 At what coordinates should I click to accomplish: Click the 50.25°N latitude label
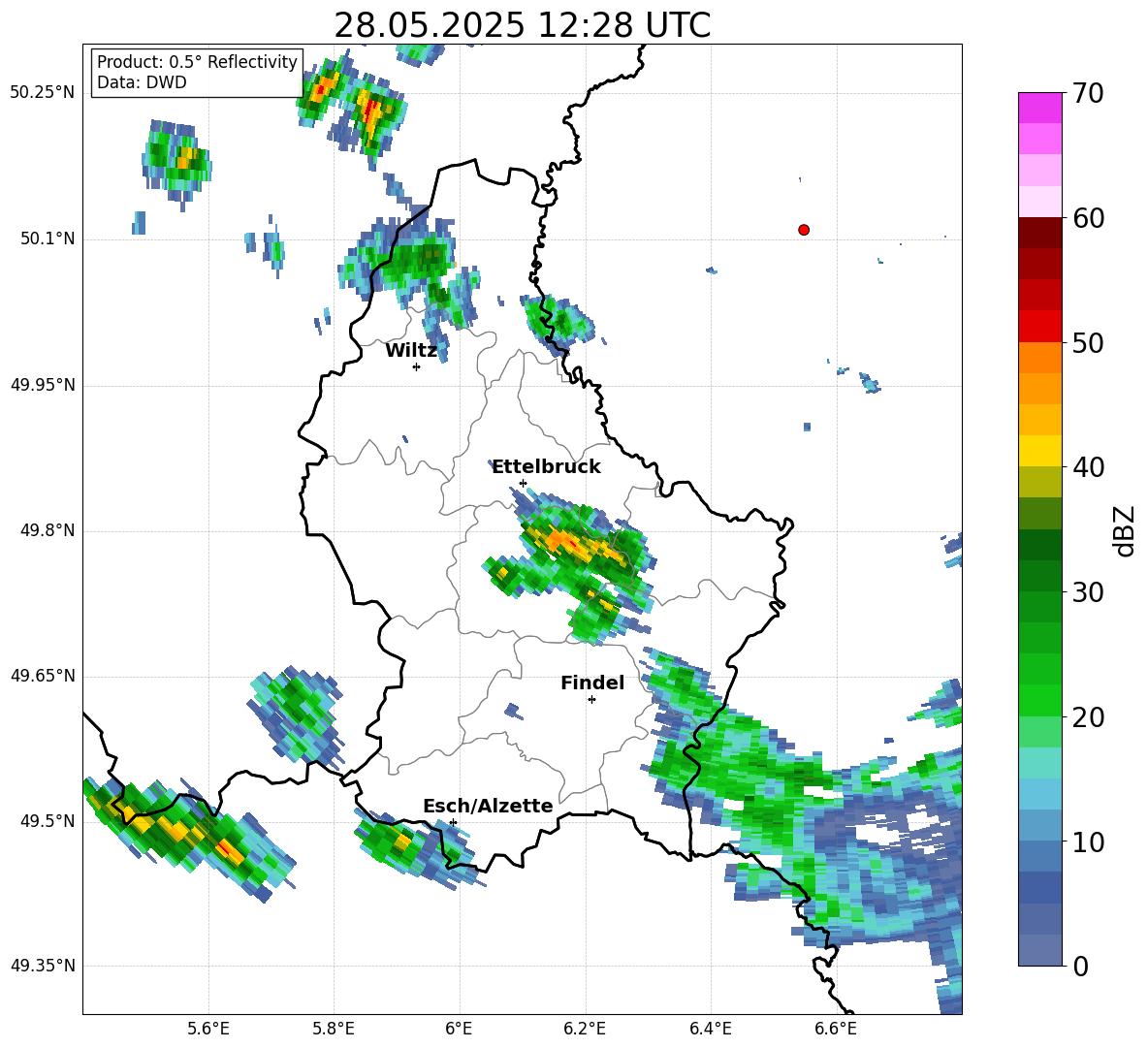pyautogui.click(x=43, y=93)
